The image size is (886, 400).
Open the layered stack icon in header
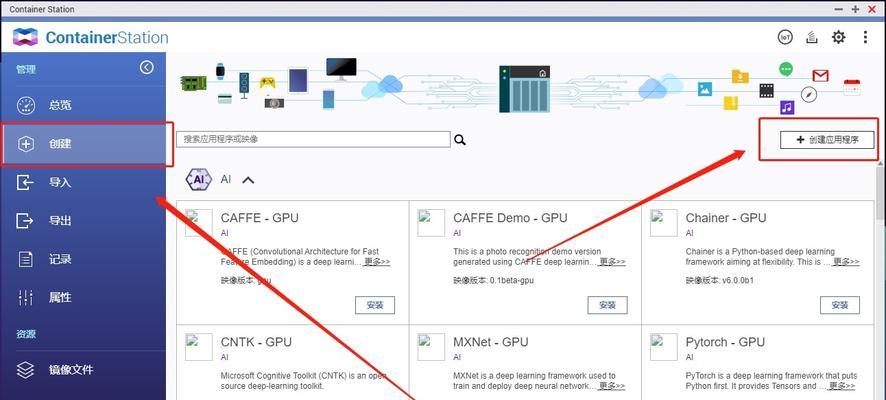tap(812, 38)
